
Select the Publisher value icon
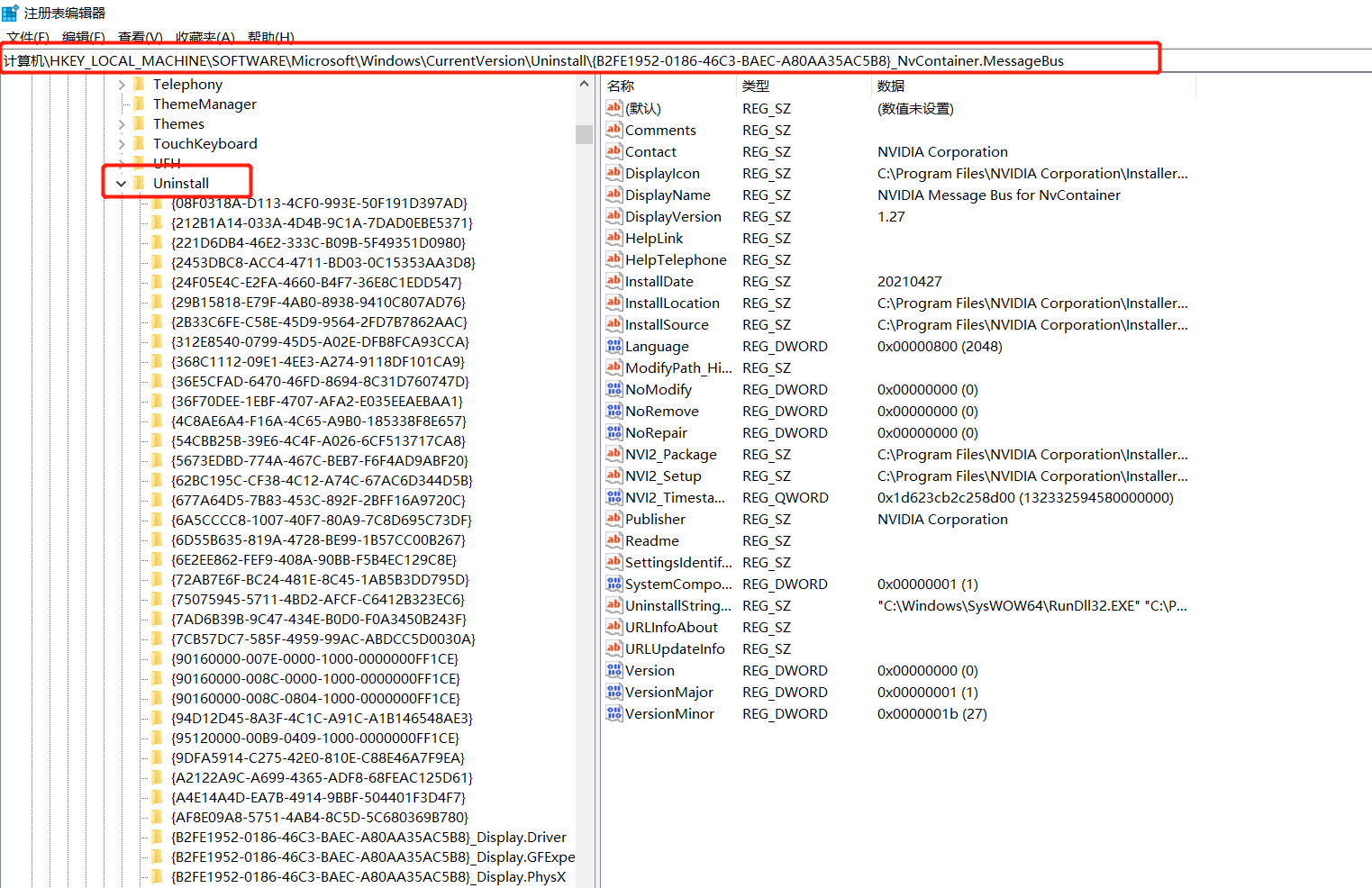coord(614,519)
